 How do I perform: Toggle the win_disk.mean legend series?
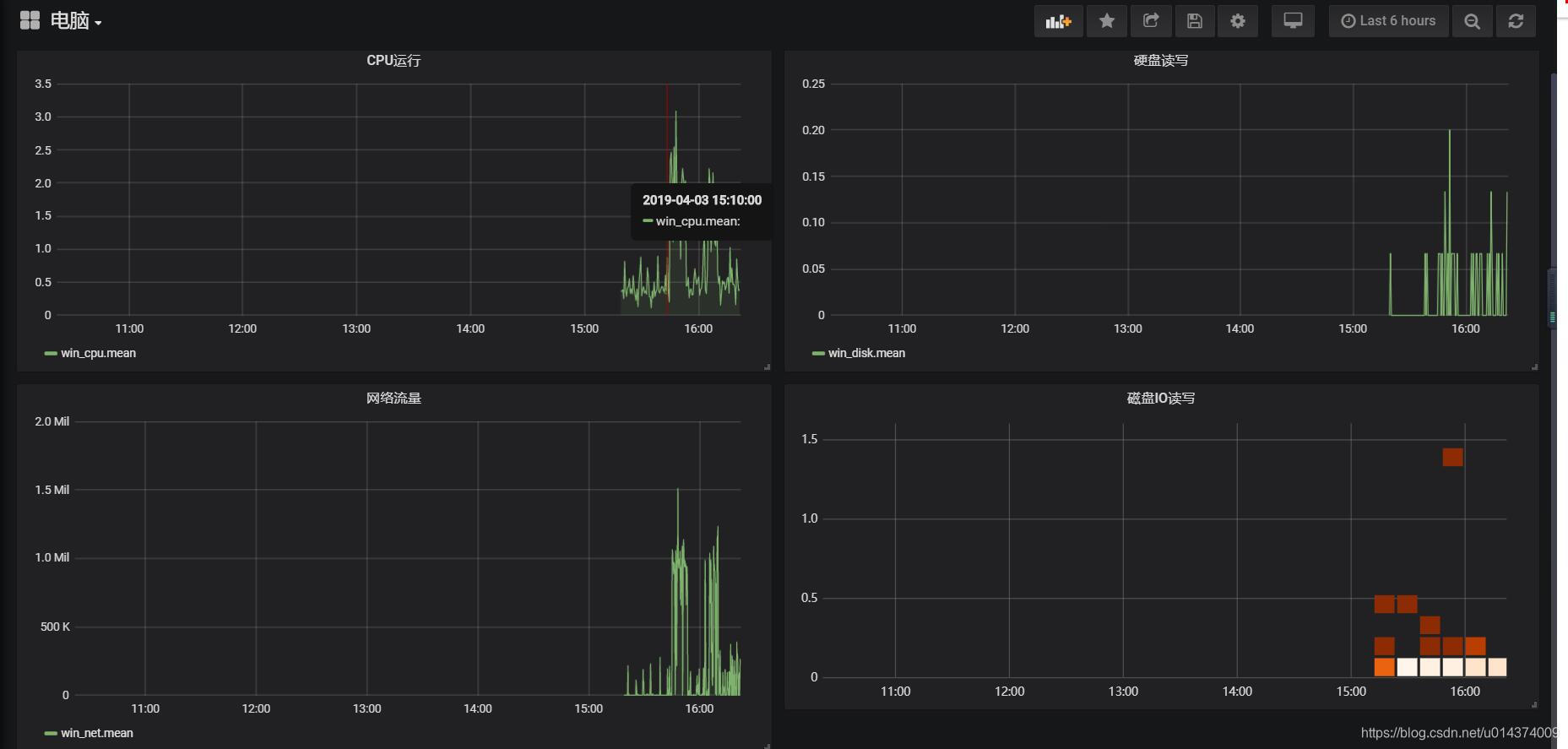coord(866,353)
